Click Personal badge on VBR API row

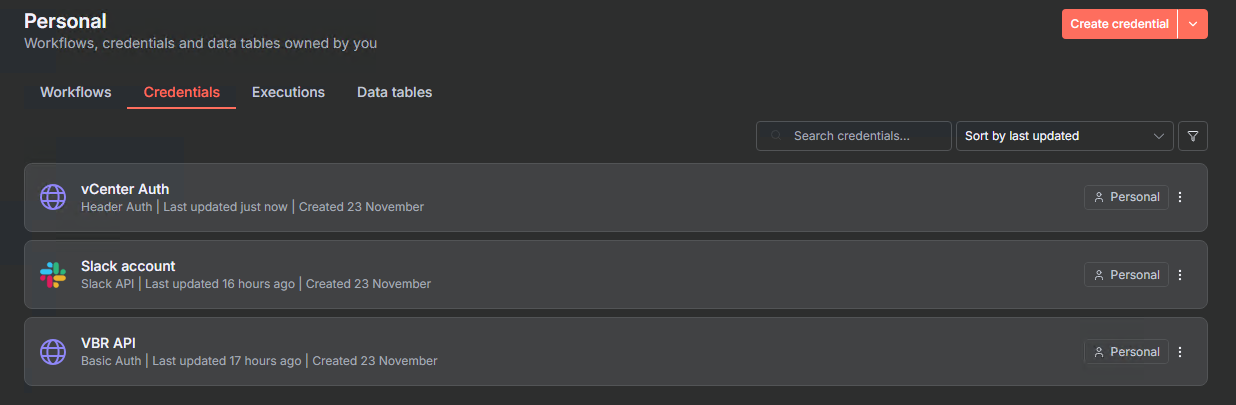1126,352
